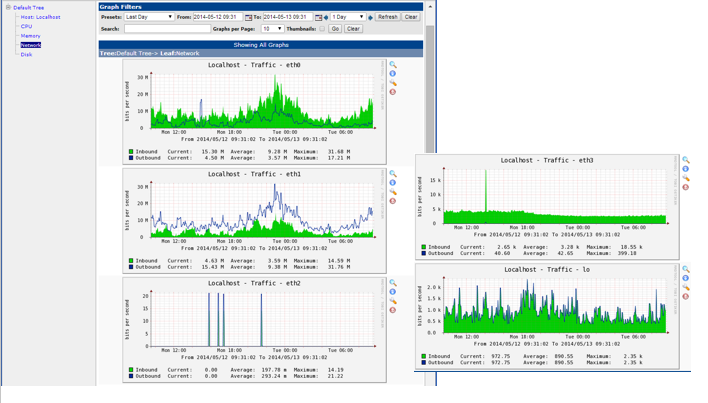Click the red page-top icon beside eth1 graph
Viewport: 708px width, 403px height.
point(393,201)
